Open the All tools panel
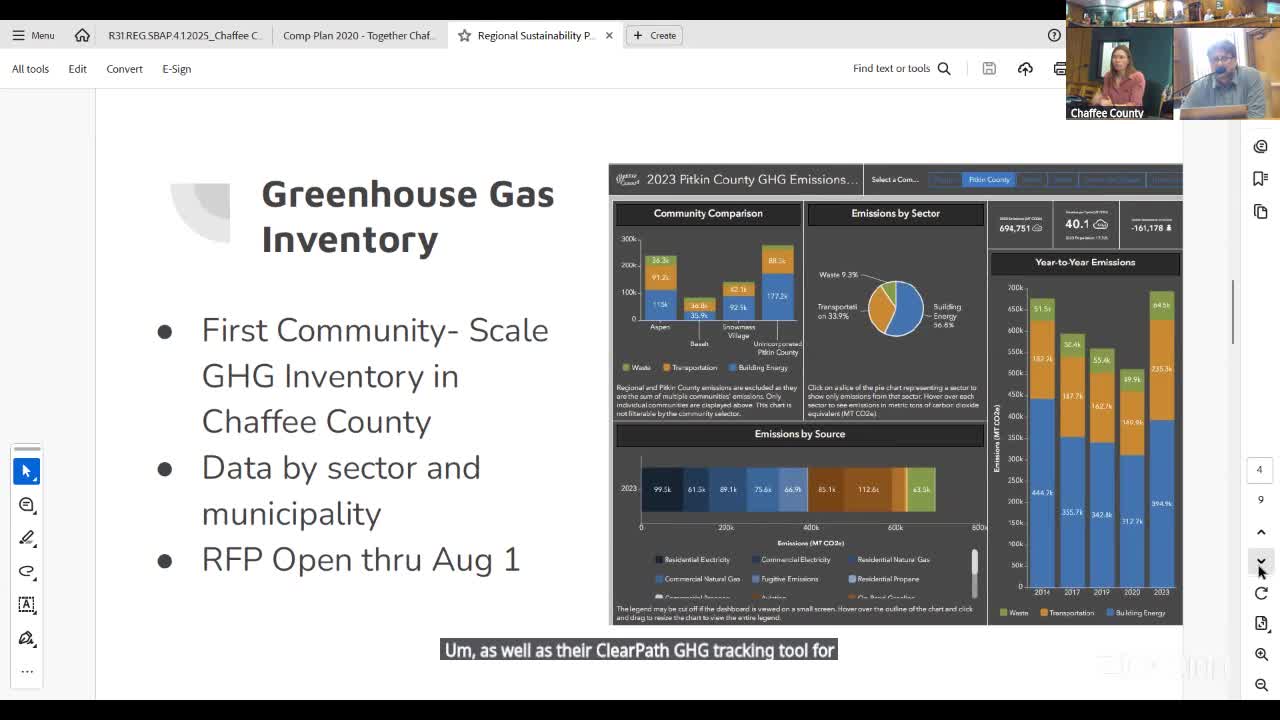1280x720 pixels. tap(29, 69)
